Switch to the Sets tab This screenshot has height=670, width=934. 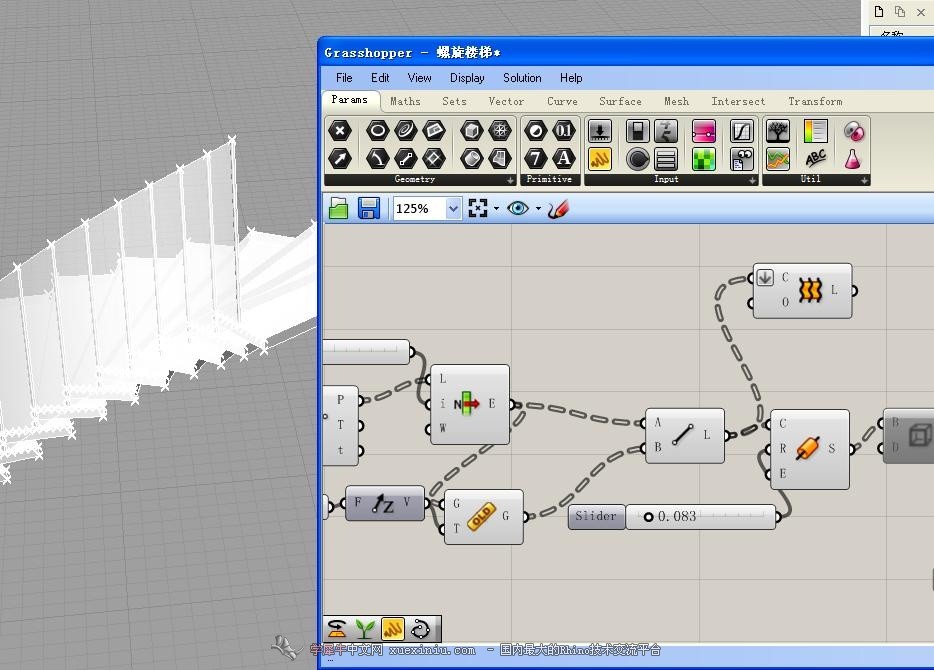pyautogui.click(x=454, y=101)
